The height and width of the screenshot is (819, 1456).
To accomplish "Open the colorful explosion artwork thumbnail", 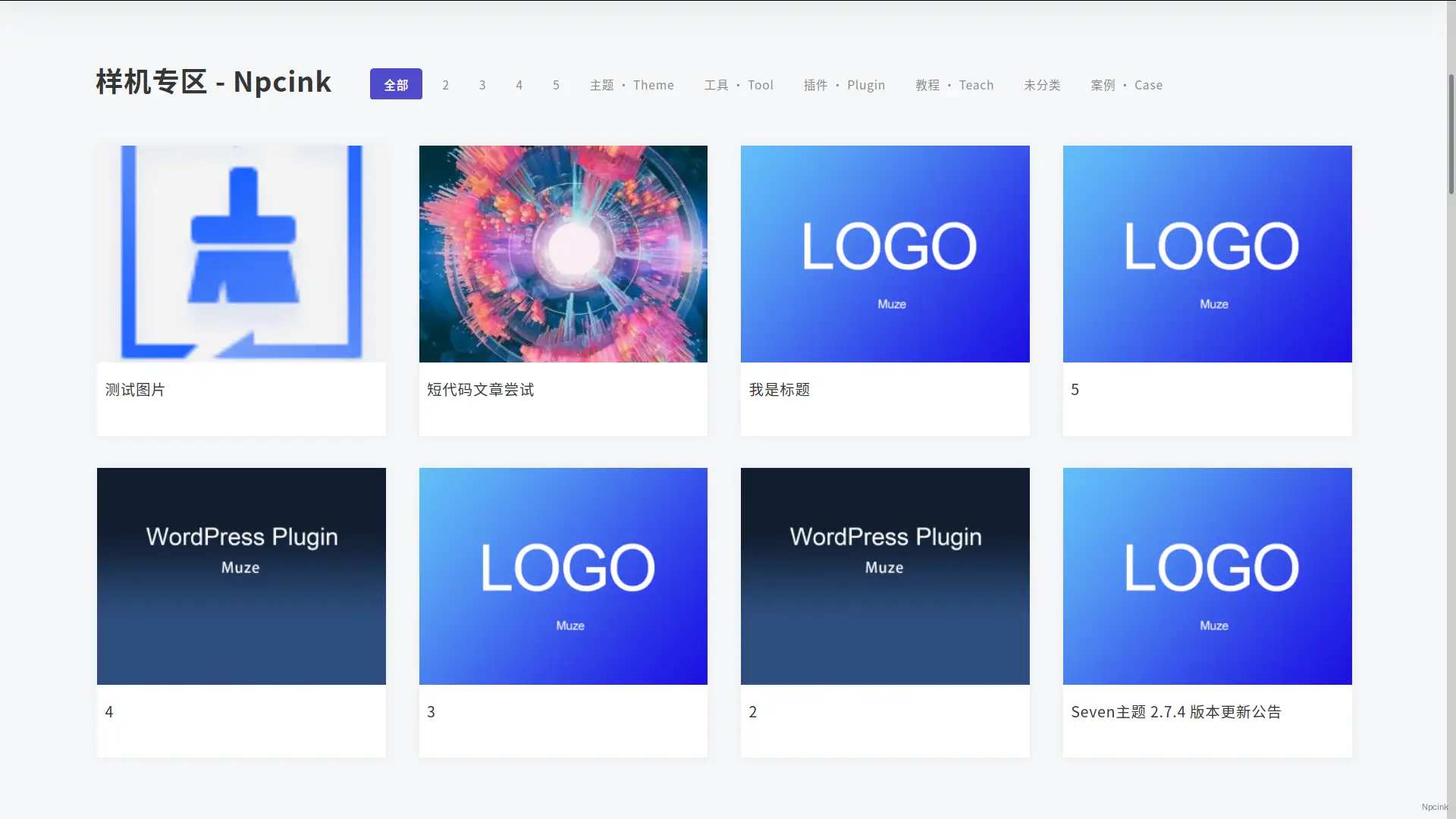I will (563, 253).
